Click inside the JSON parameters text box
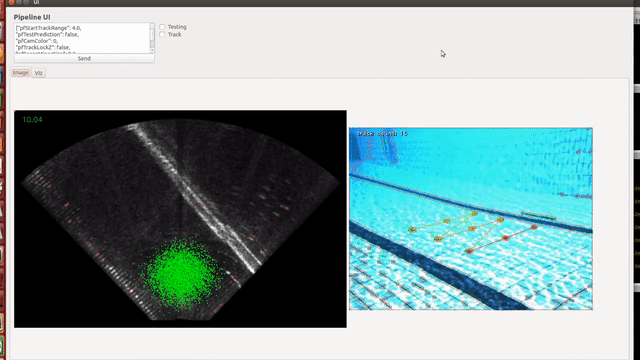The image size is (640, 360). click(x=82, y=38)
